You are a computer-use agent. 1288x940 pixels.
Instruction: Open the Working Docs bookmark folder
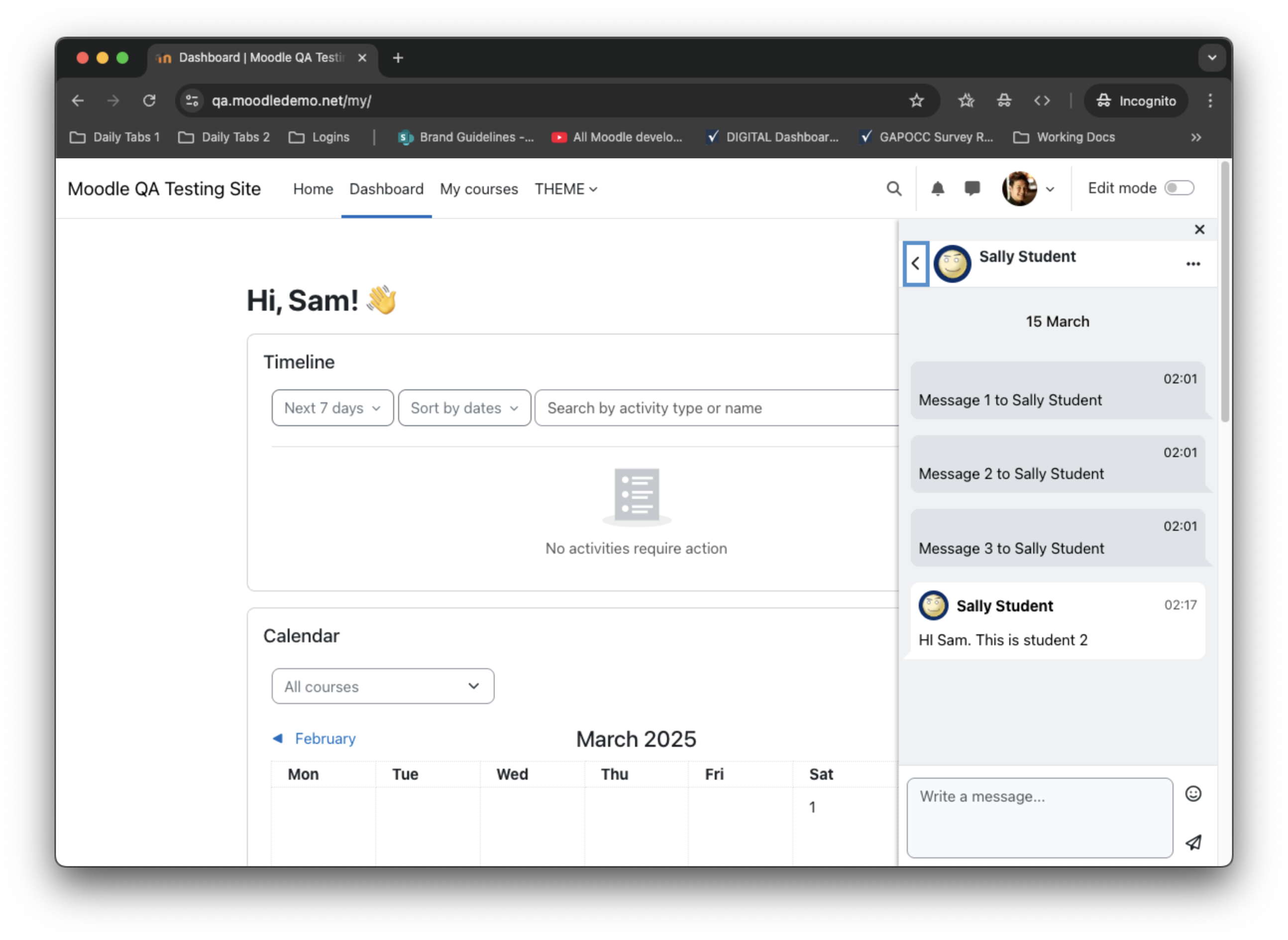click(x=1064, y=137)
